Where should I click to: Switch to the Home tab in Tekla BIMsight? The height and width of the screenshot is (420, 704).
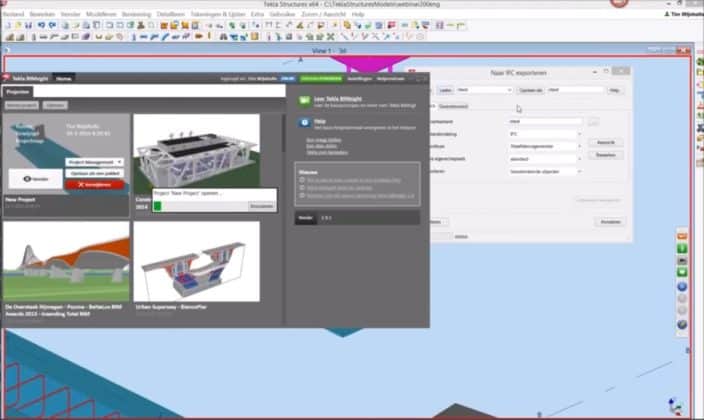63,79
